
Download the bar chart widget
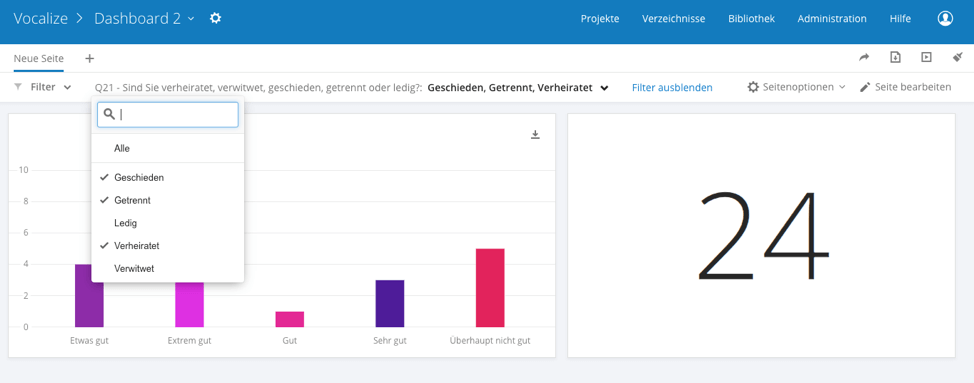pos(535,135)
